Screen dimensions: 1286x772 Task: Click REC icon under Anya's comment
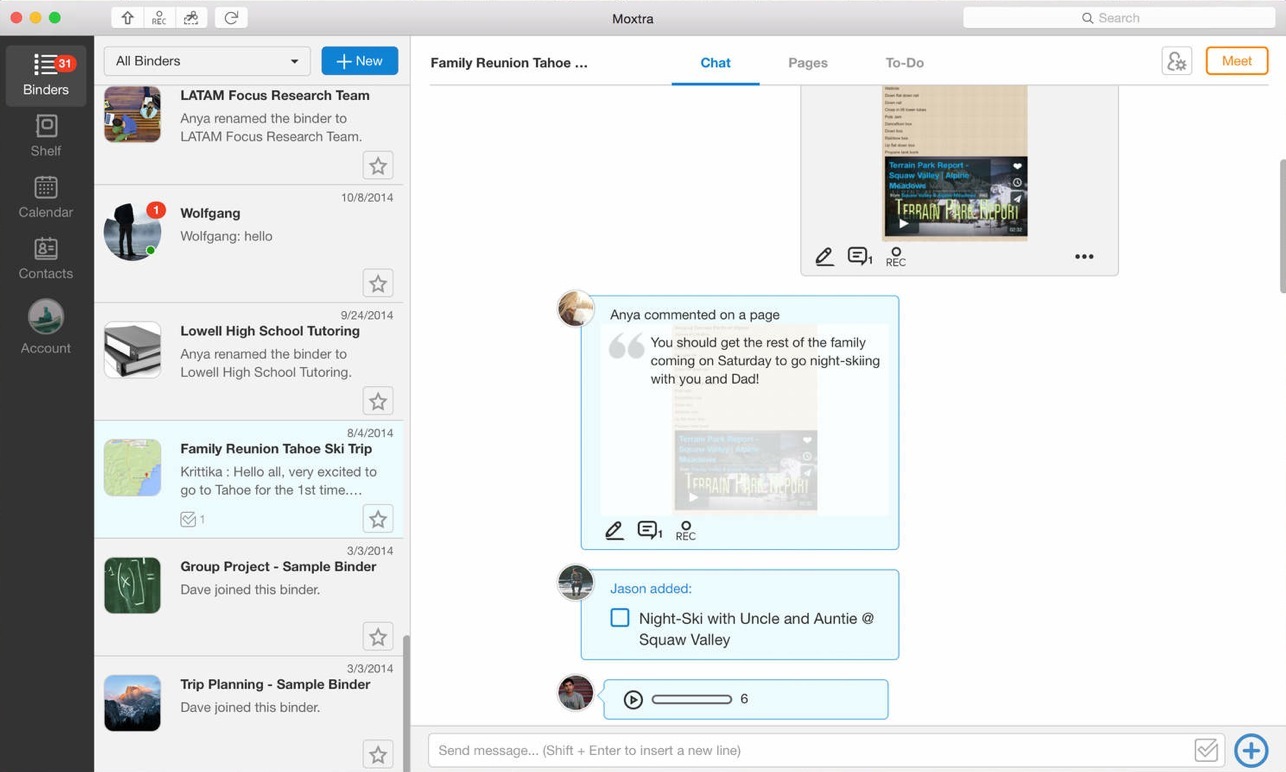685,531
